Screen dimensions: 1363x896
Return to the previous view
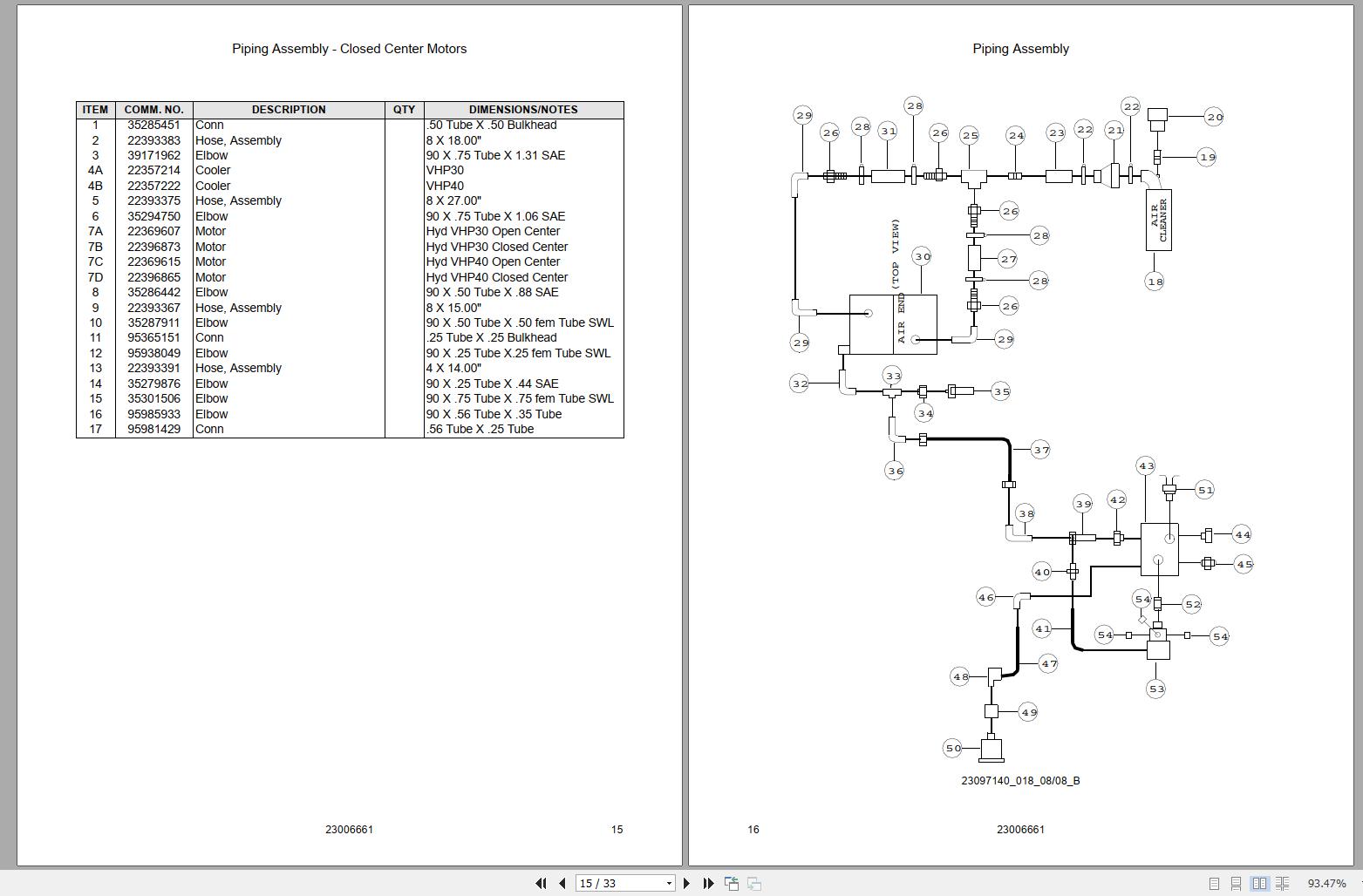click(731, 883)
